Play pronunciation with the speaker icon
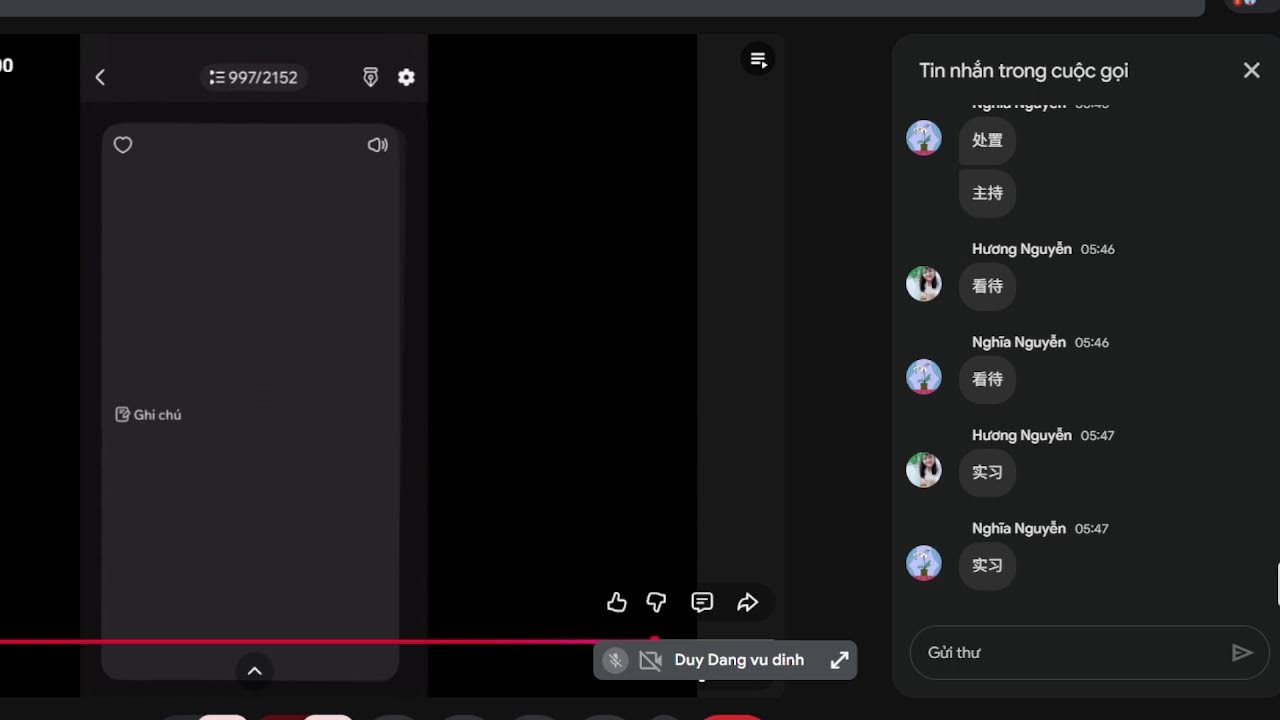 click(x=377, y=145)
